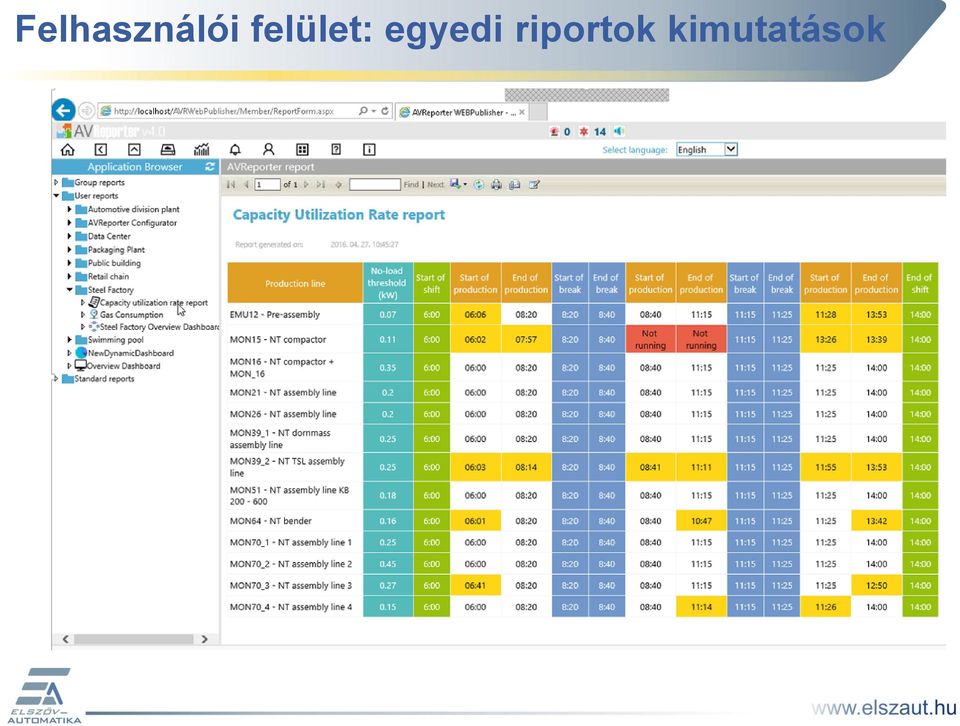Collapse the Steel Factory folder
The width and height of the screenshot is (960, 726).
[x=69, y=290]
